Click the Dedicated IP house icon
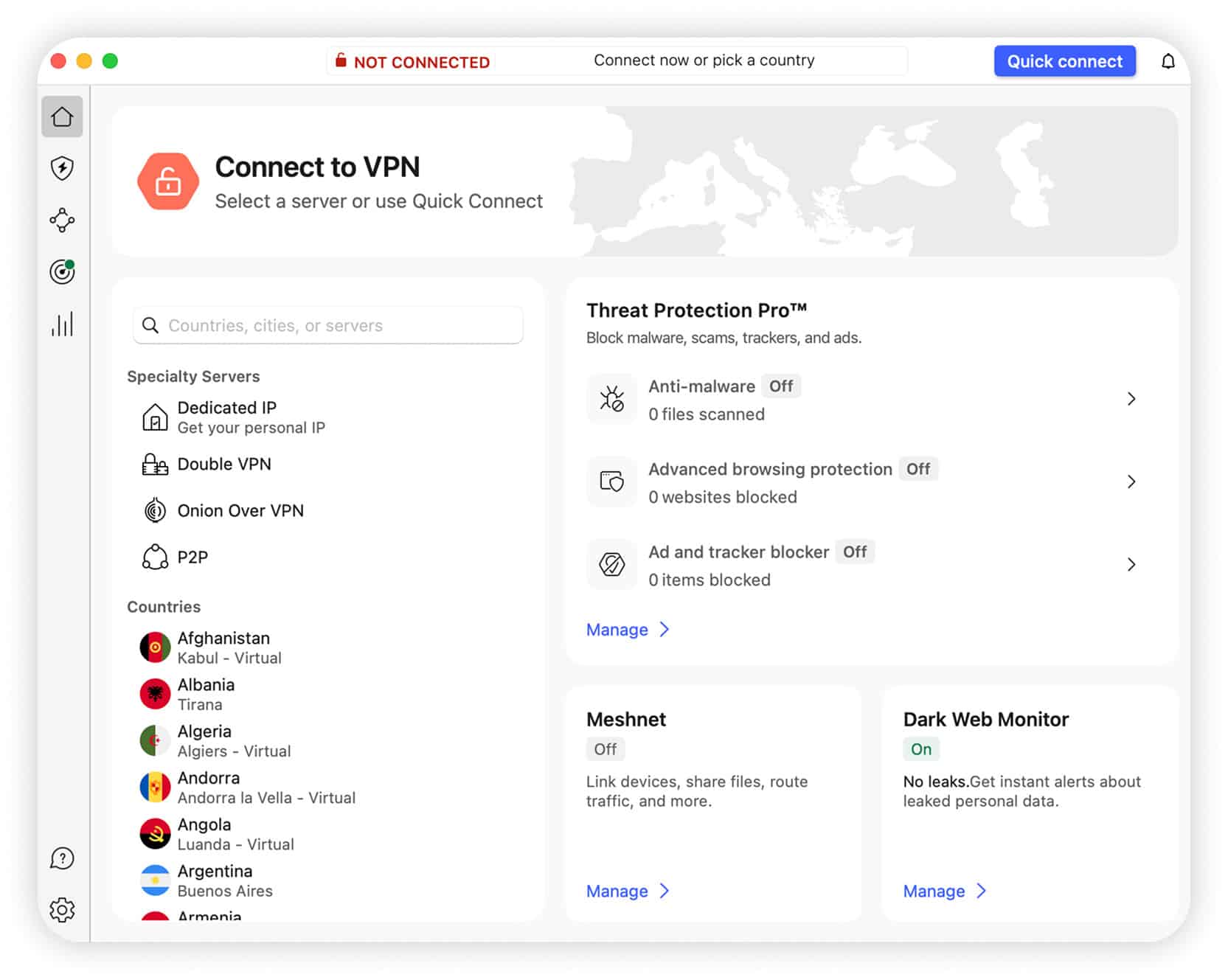 pyautogui.click(x=155, y=417)
